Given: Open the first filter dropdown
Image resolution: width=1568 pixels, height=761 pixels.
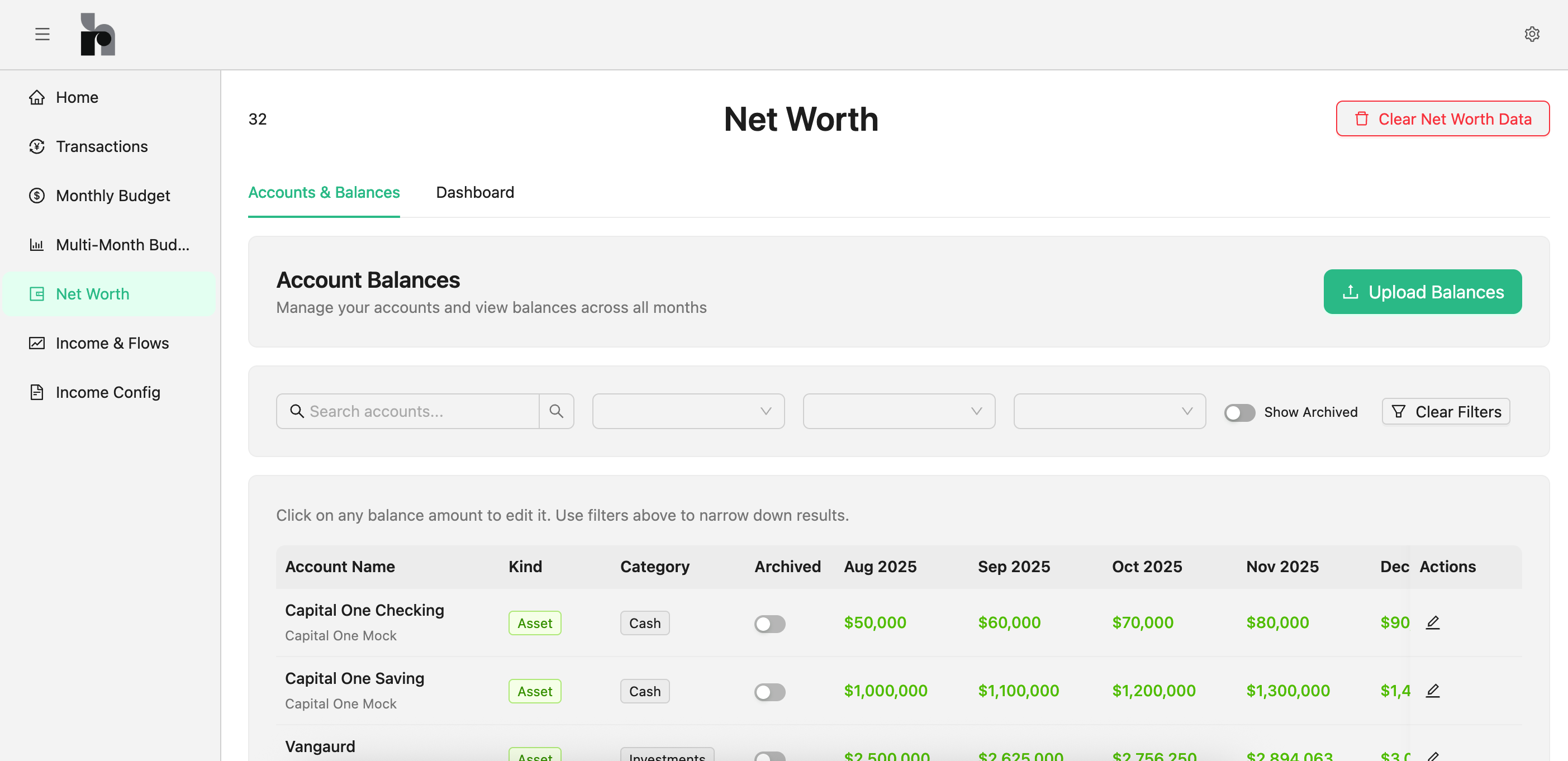Looking at the screenshot, I should point(688,411).
